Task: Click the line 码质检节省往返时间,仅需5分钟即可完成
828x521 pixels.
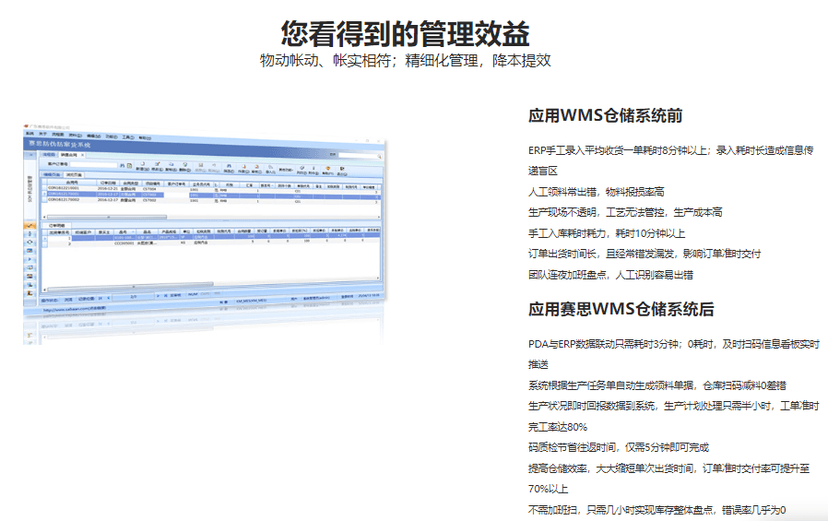Action: [618, 448]
